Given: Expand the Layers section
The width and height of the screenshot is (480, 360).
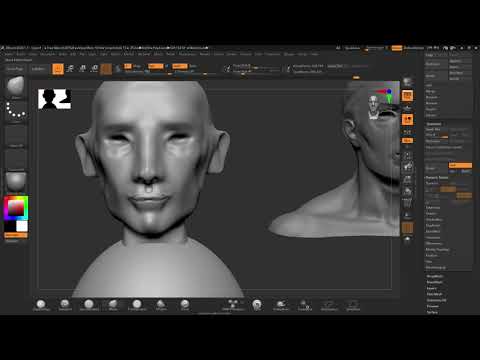Looking at the screenshot, I should pos(431,288).
